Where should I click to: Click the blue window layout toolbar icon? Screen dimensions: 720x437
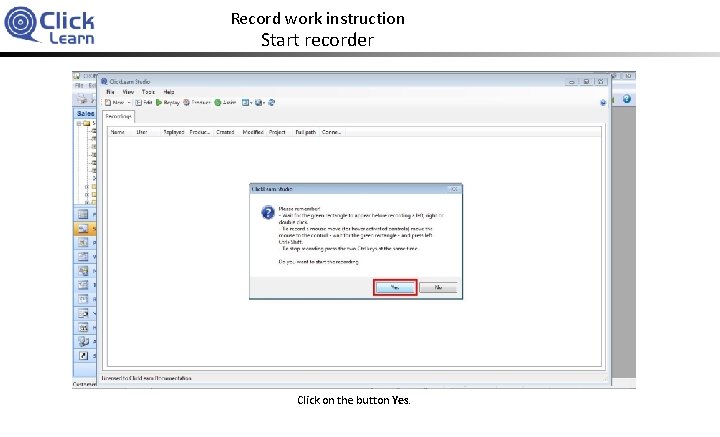[x=246, y=102]
